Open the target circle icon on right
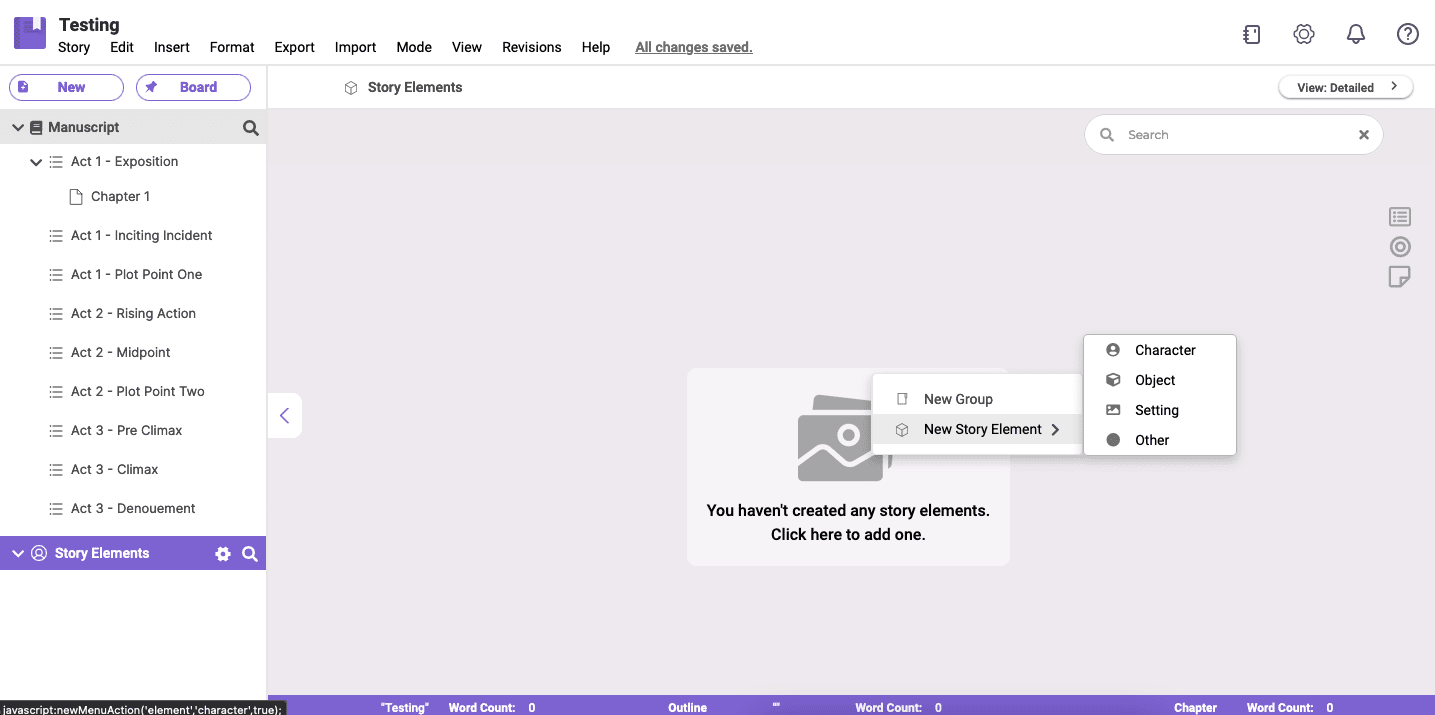1435x715 pixels. point(1400,247)
